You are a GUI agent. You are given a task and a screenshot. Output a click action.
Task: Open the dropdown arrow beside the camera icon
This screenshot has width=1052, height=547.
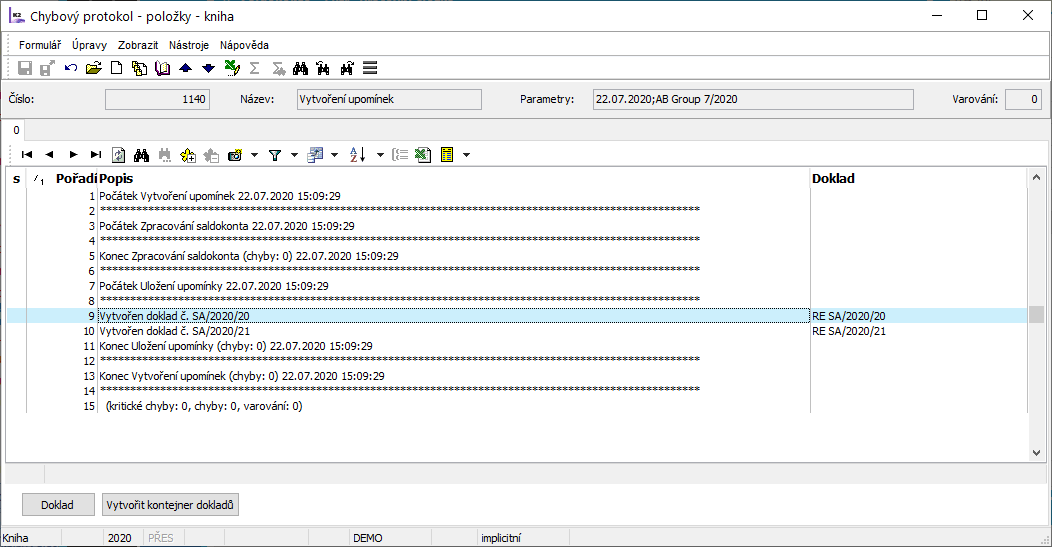(x=254, y=155)
